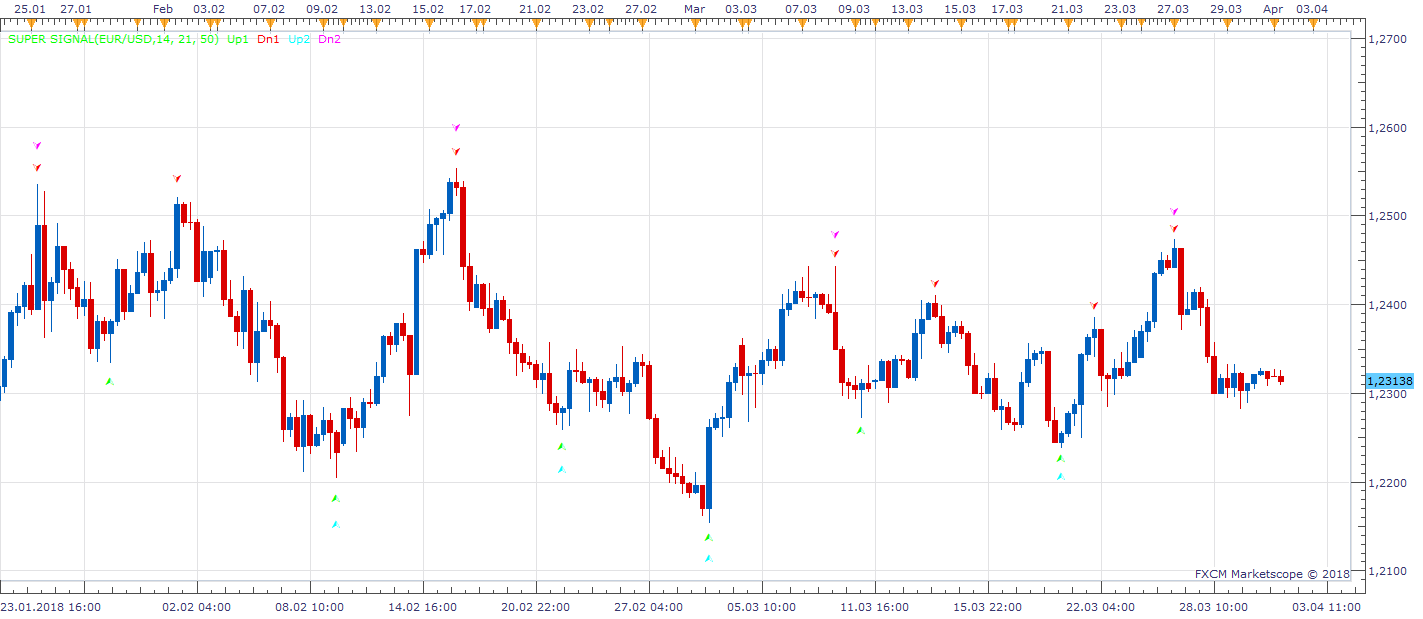Click the magenta Dn2 arrow above the 25.01 high

37,145
